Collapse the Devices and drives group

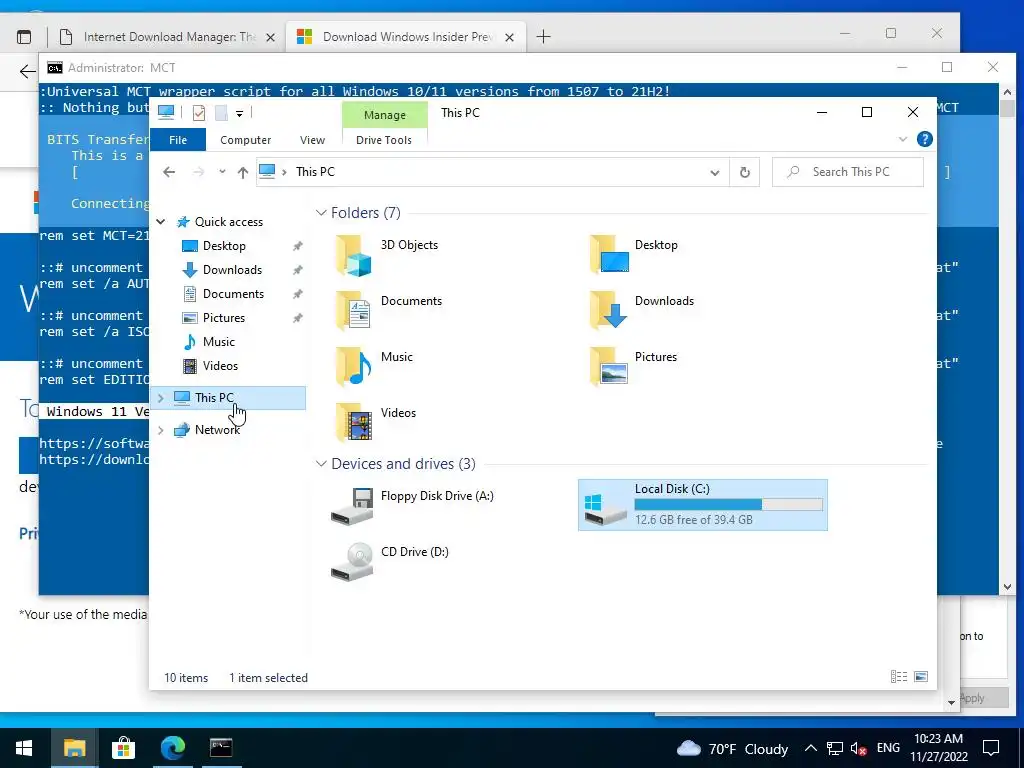321,464
